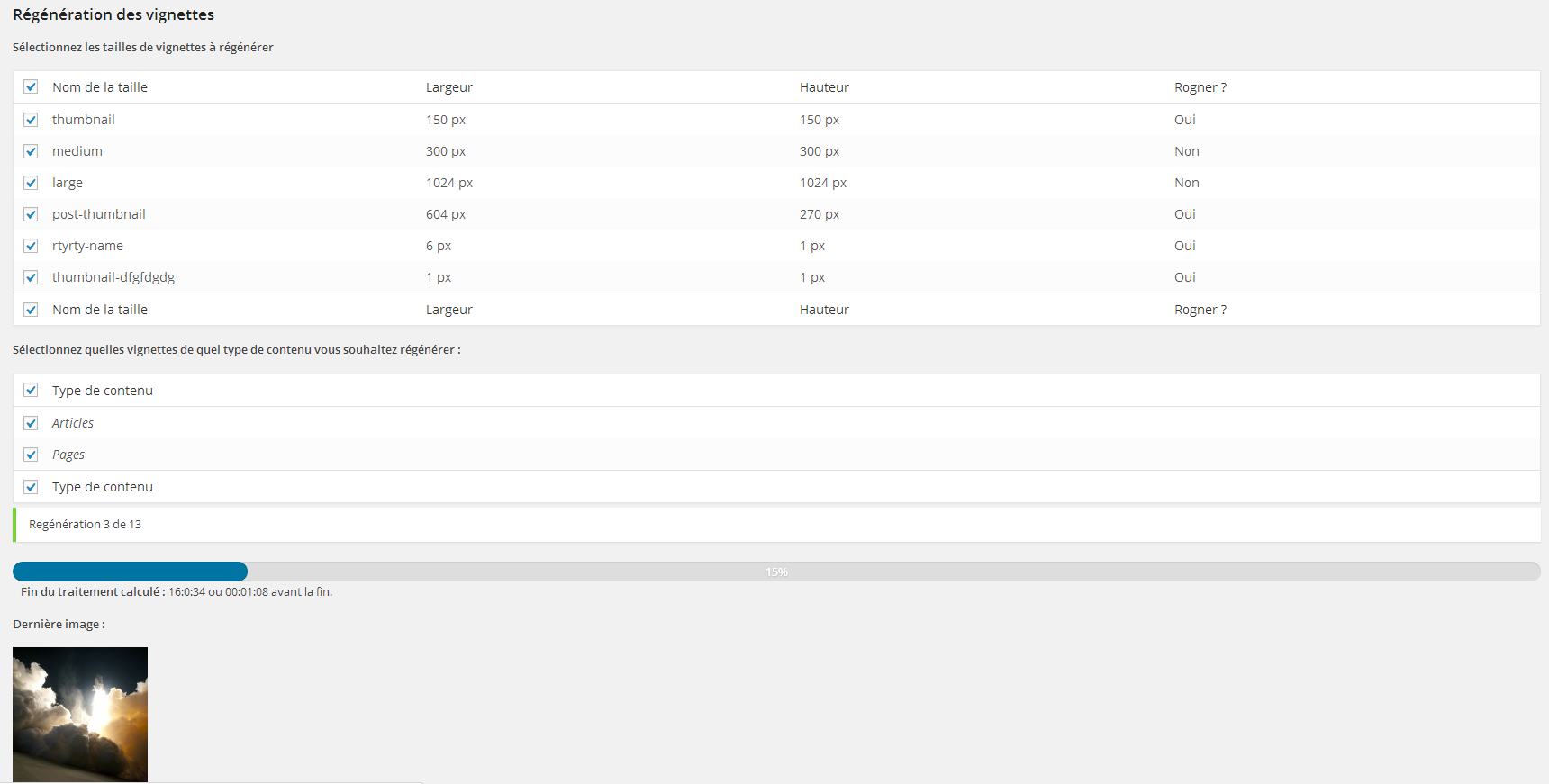Screen dimensions: 1549x784
Task: Disable the Pages content type checkbox
Action: tap(31, 455)
